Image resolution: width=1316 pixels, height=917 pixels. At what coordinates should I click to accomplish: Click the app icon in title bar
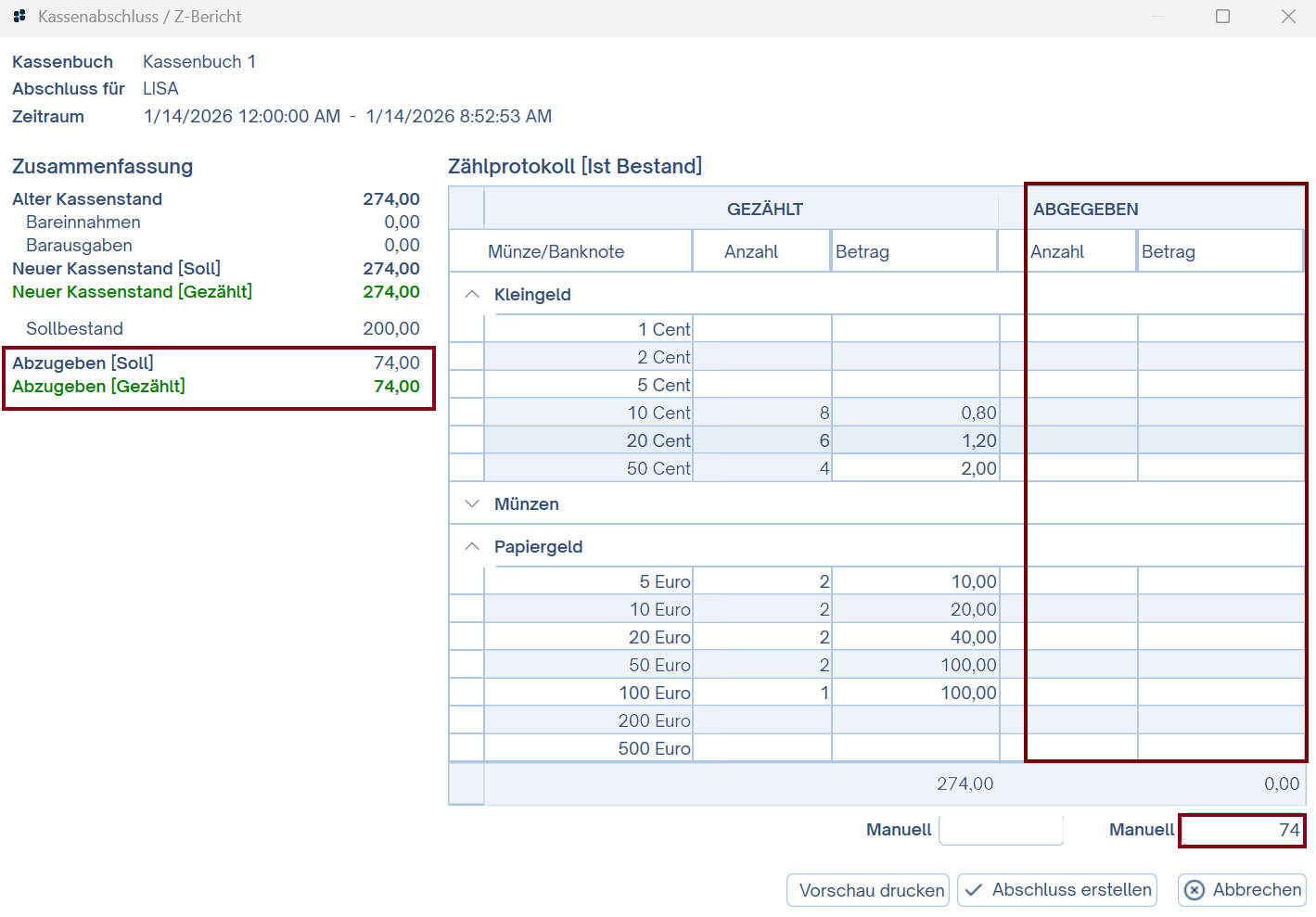coord(19,17)
